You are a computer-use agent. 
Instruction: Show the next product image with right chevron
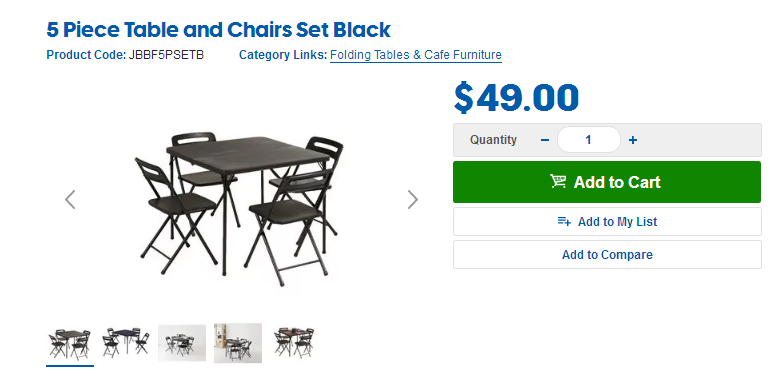point(413,199)
